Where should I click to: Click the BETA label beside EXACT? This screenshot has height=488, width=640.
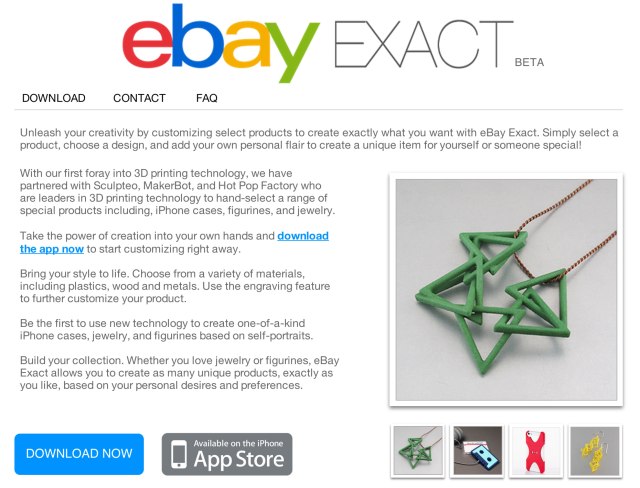(529, 62)
